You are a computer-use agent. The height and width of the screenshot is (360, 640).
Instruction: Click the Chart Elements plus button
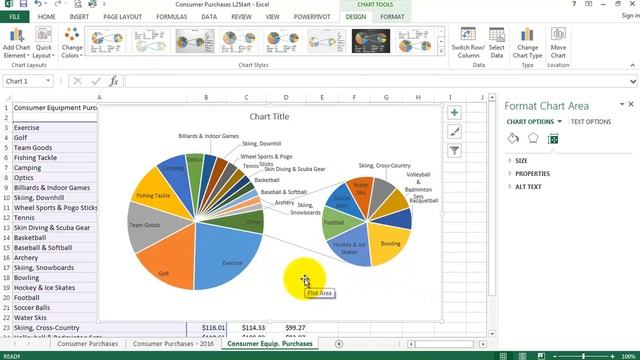coord(454,113)
